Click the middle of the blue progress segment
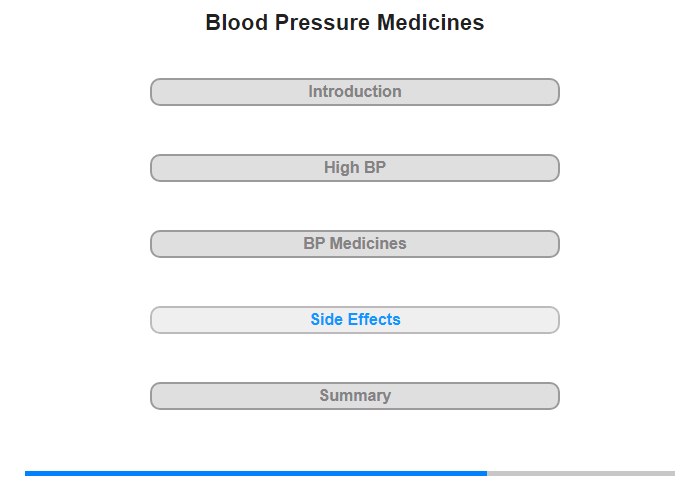 pos(256,473)
